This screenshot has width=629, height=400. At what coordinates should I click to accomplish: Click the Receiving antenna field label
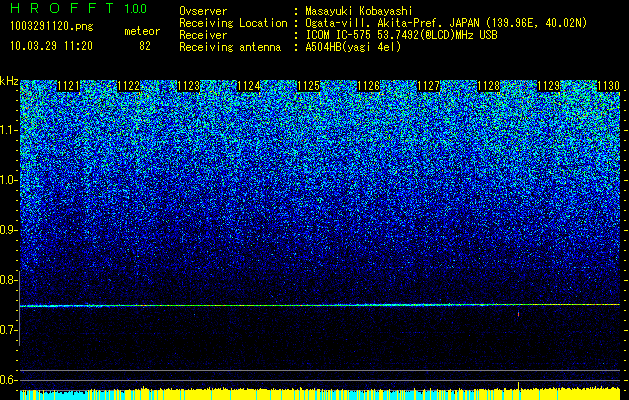(230, 47)
